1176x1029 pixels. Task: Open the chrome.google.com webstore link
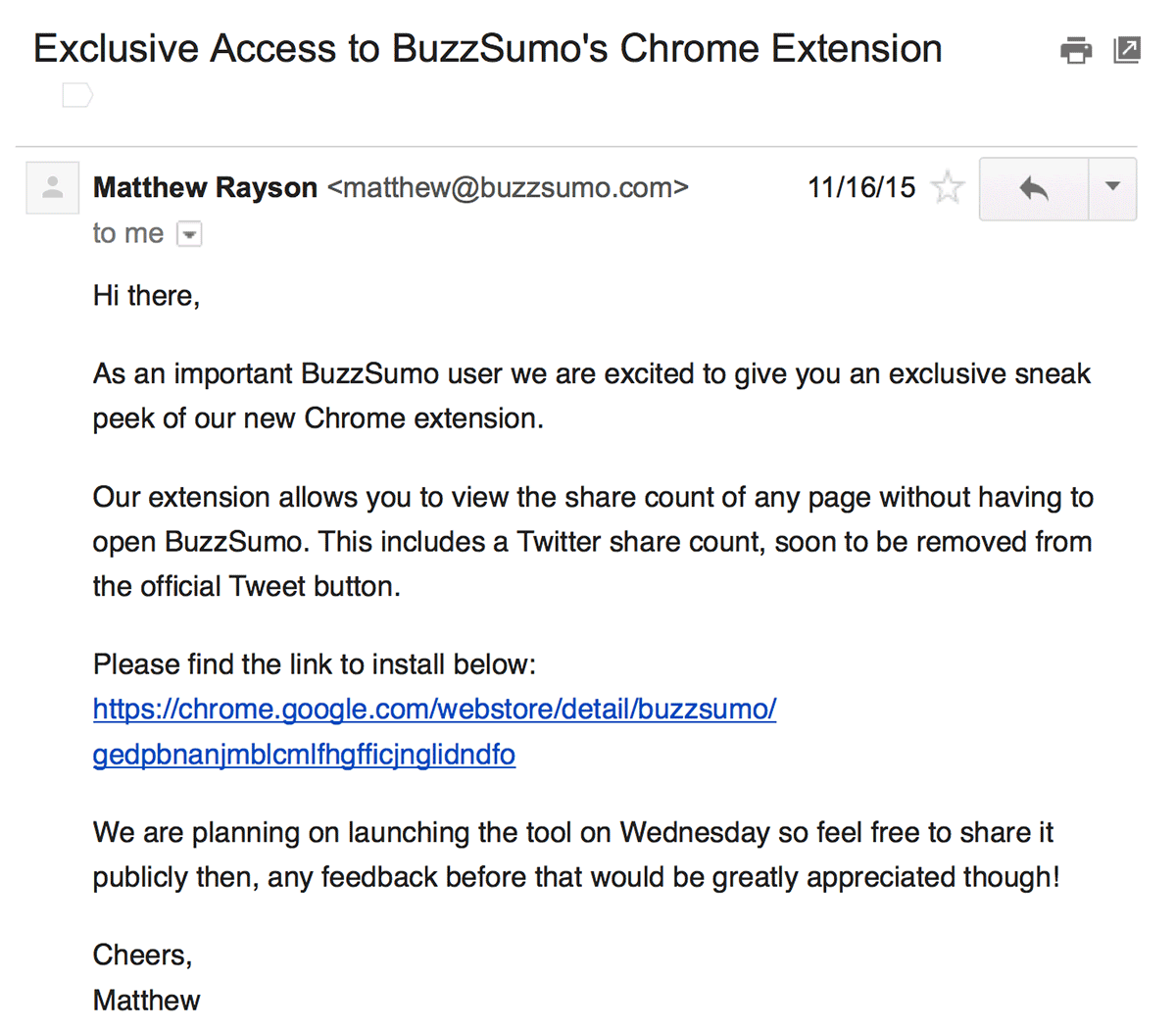[434, 710]
